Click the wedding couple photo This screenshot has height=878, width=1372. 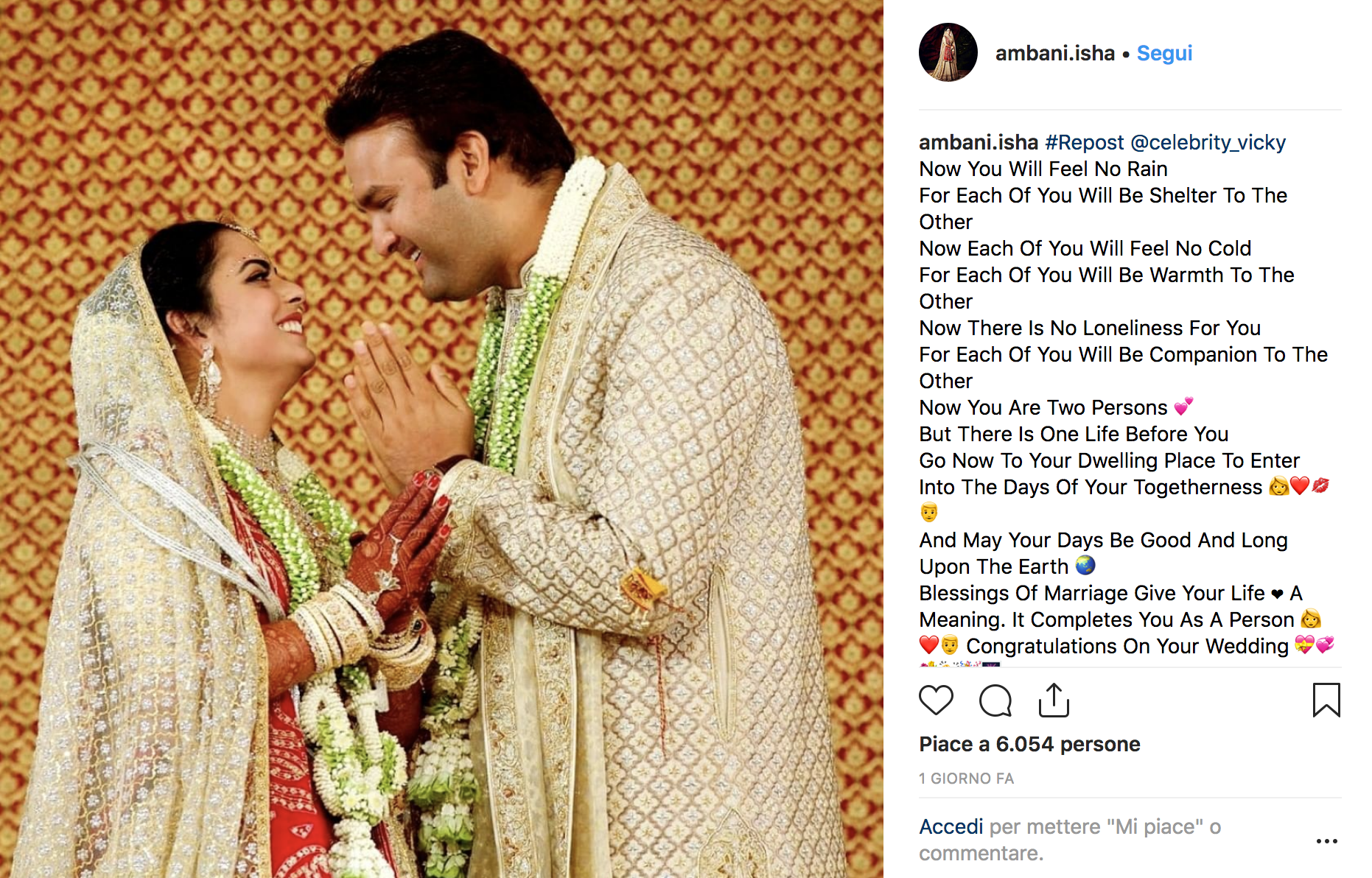pos(441,439)
